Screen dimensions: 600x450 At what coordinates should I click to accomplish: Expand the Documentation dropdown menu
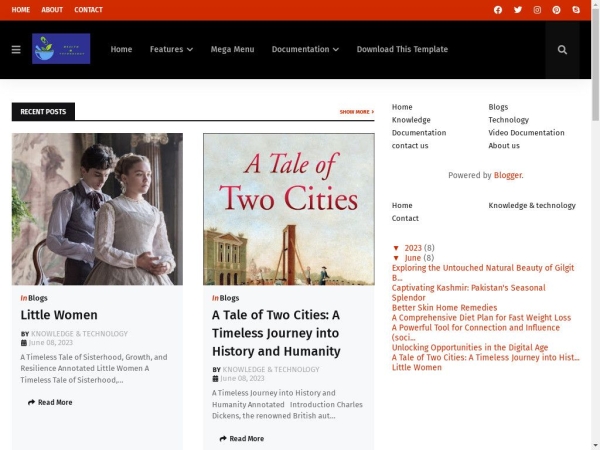pyautogui.click(x=305, y=49)
